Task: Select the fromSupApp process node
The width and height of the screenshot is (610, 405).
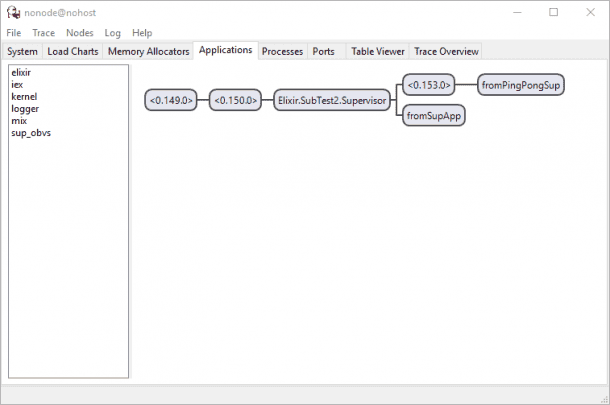Action: [434, 116]
